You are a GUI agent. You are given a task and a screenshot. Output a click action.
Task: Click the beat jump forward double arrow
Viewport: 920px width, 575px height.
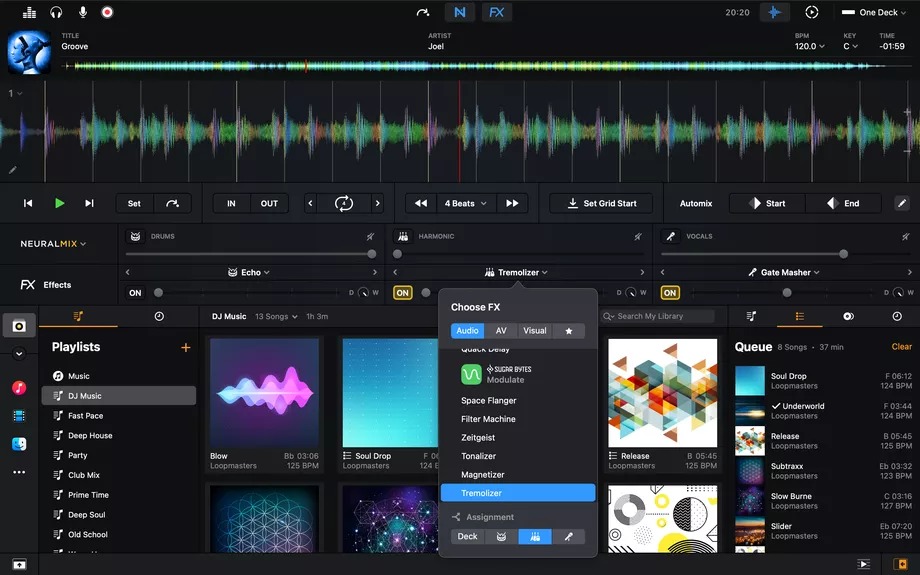(512, 204)
